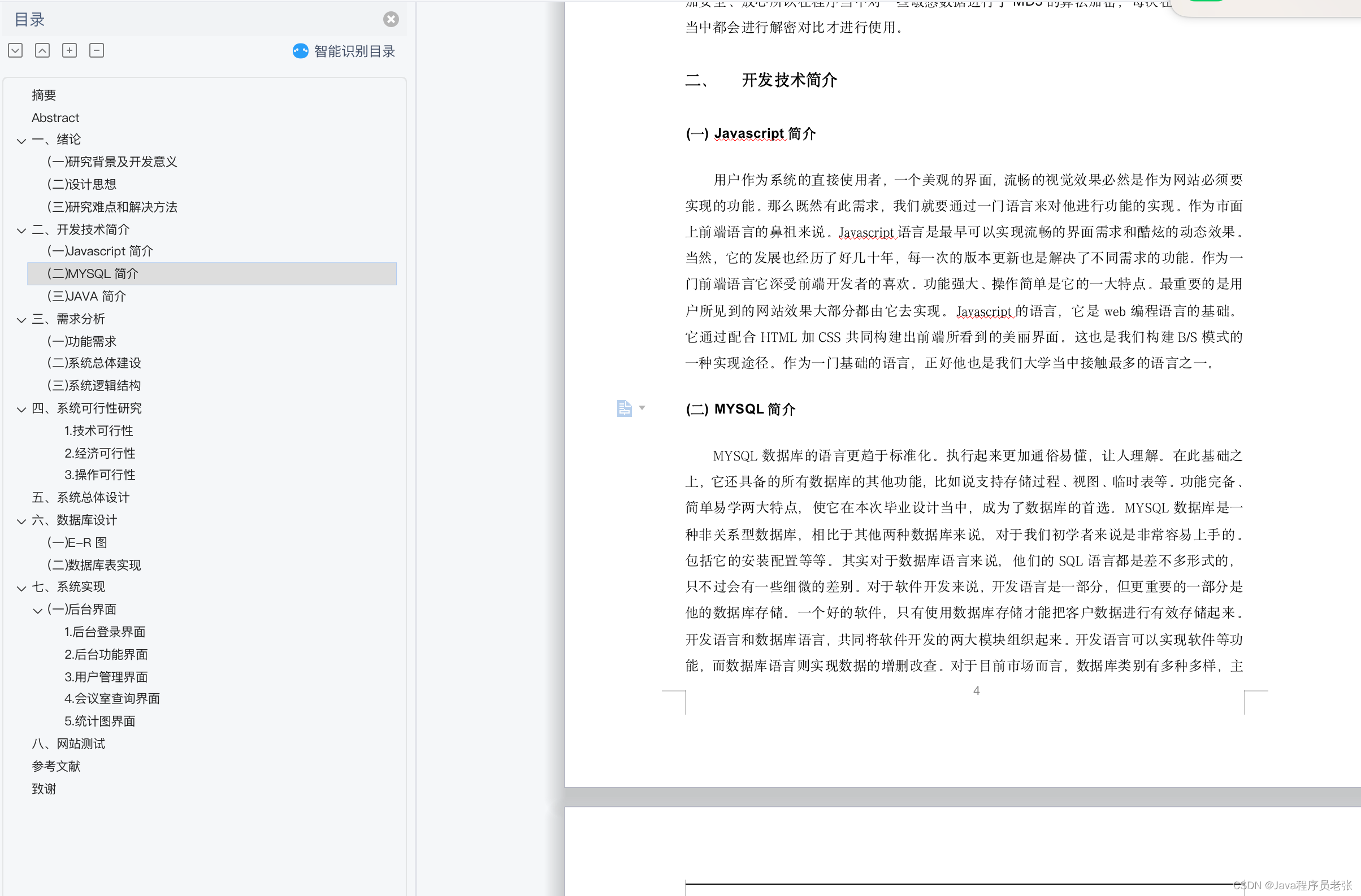
Task: Select 八、网站测试 in outline
Action: tap(68, 743)
